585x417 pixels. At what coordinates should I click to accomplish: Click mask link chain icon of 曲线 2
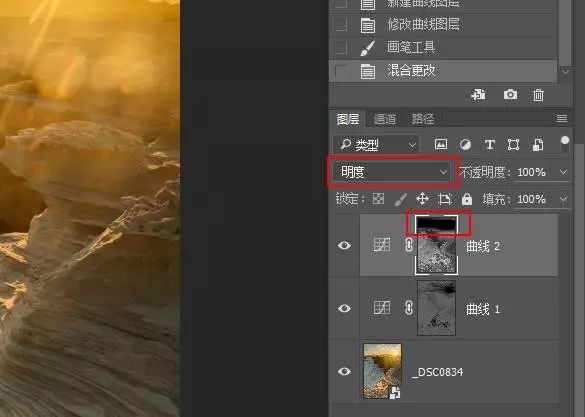pos(409,245)
